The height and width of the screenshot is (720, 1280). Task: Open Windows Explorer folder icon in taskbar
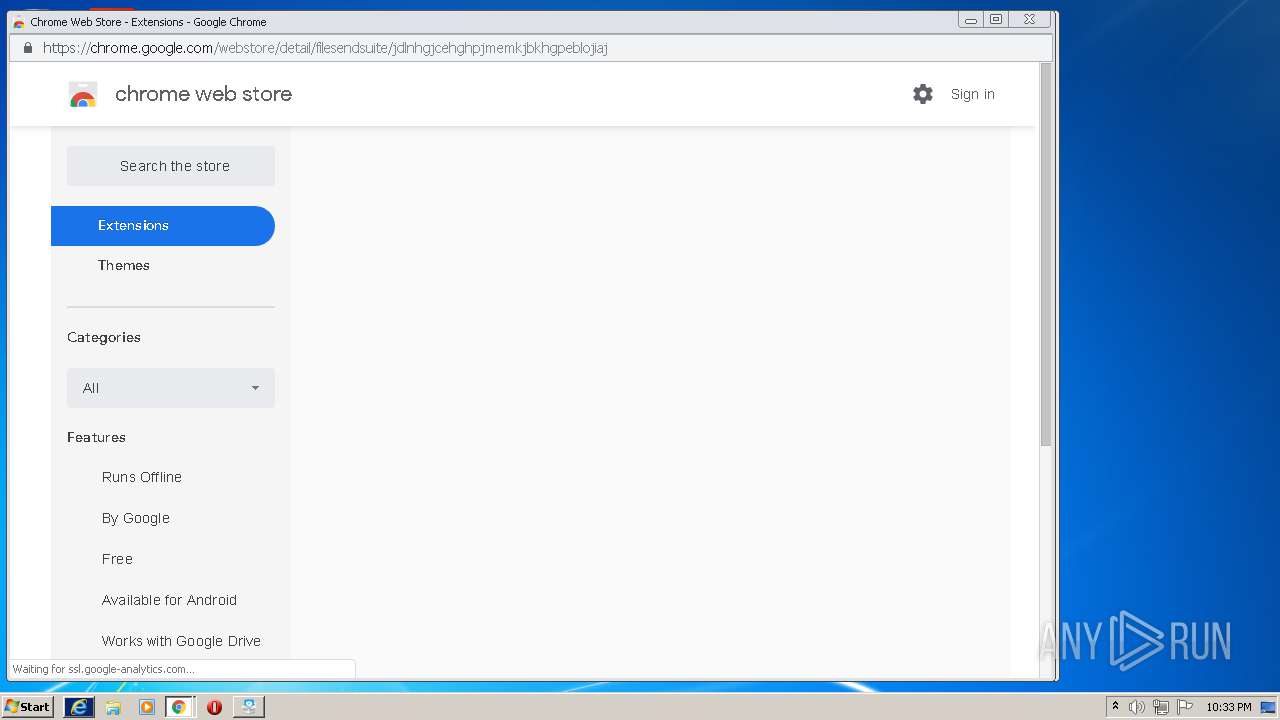tap(113, 707)
